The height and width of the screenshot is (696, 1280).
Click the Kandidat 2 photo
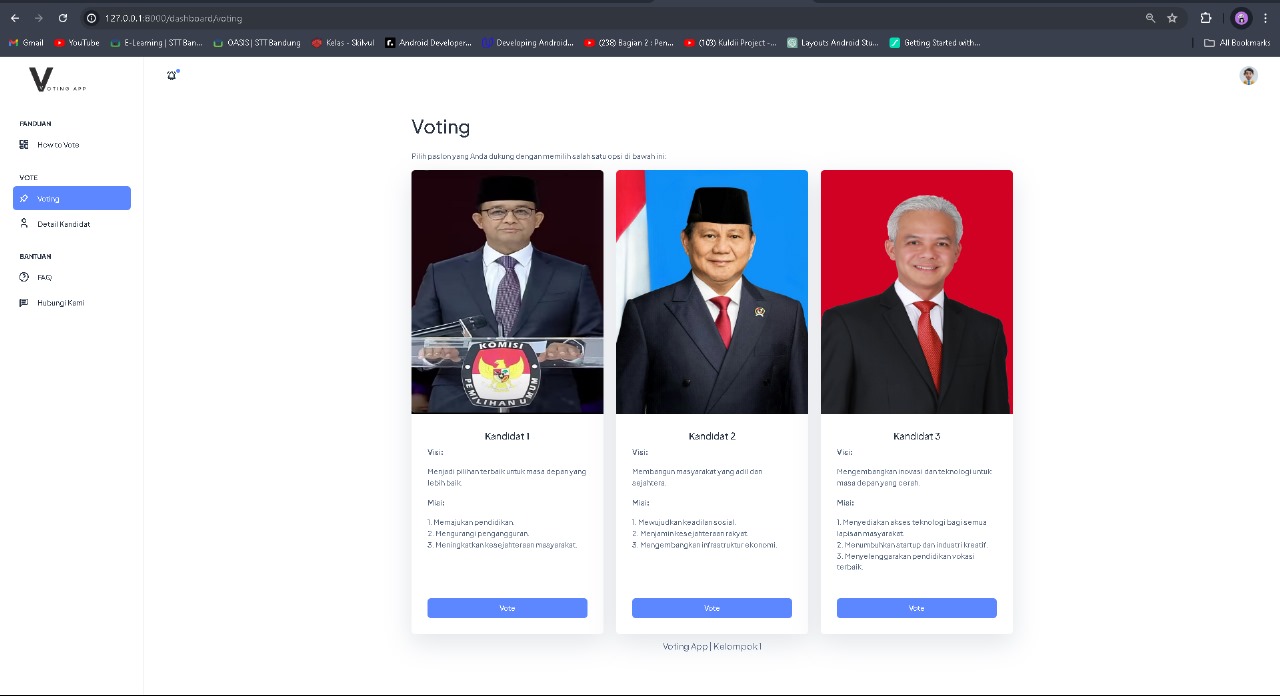pos(712,292)
